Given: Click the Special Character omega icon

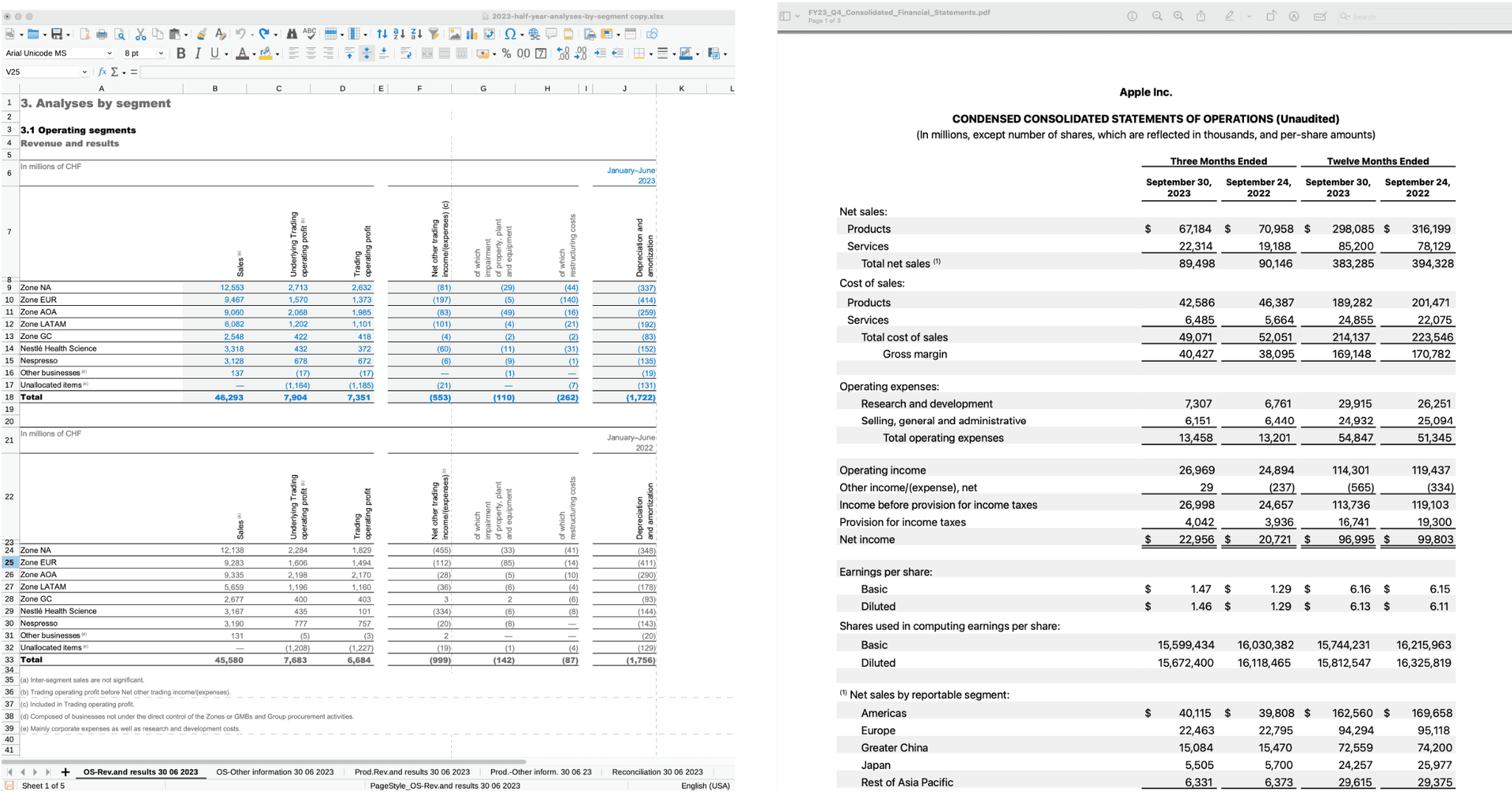Looking at the screenshot, I should click(x=509, y=34).
